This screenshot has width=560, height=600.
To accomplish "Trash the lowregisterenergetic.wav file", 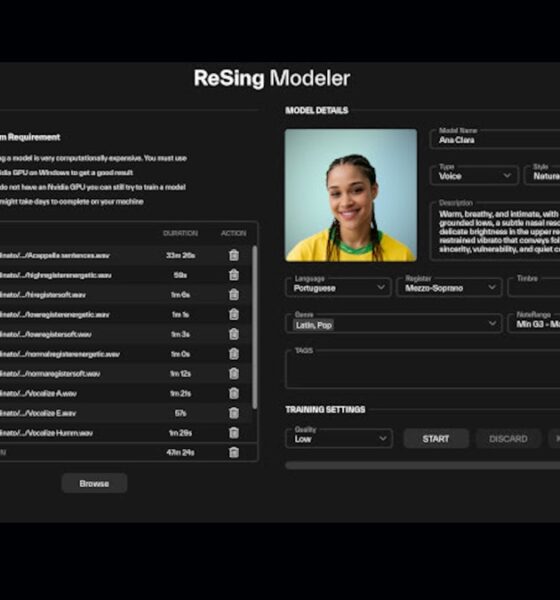I will point(233,315).
